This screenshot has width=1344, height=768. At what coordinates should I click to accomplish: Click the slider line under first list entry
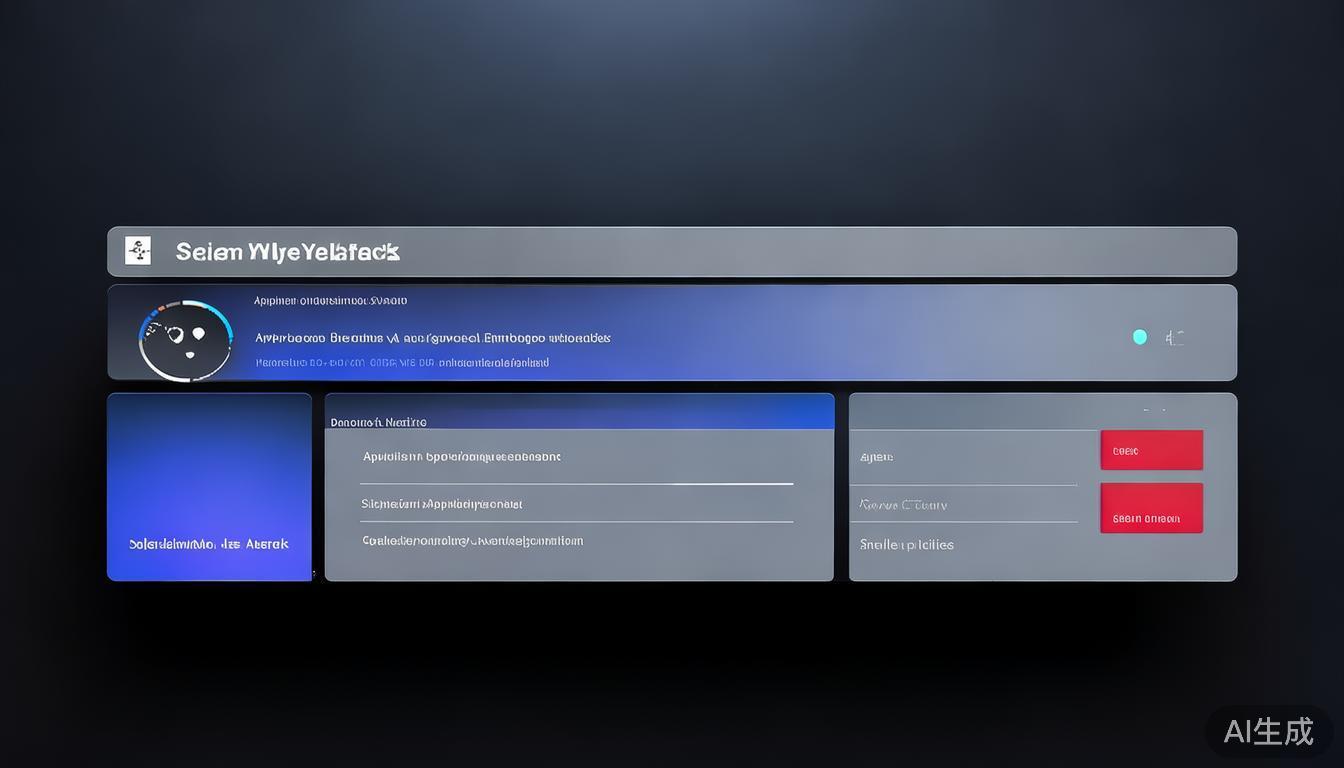point(577,484)
